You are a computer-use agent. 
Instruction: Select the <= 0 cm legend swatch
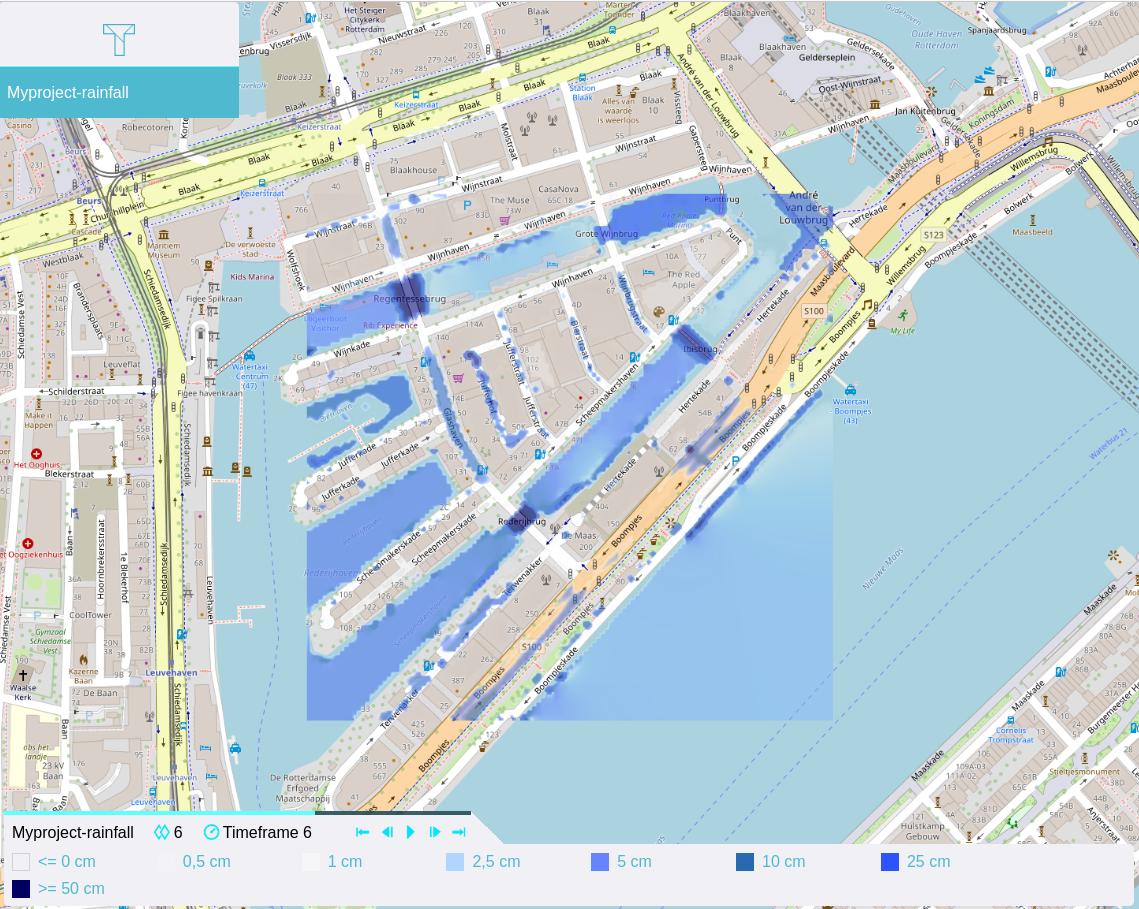[21, 862]
